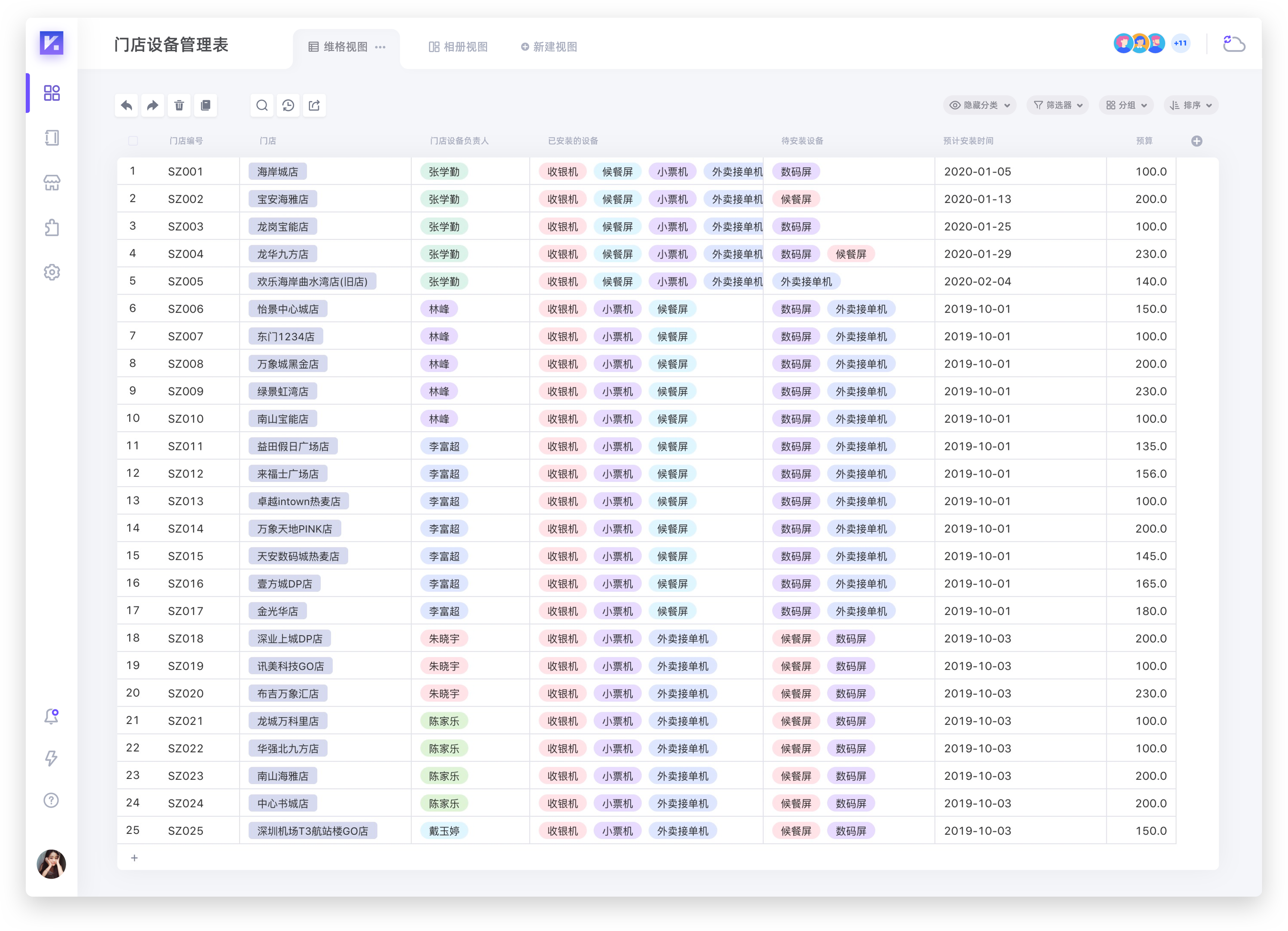Screen dimensions: 1288x931
Task: Open the 分组 grouping dropdown
Action: 1126,106
